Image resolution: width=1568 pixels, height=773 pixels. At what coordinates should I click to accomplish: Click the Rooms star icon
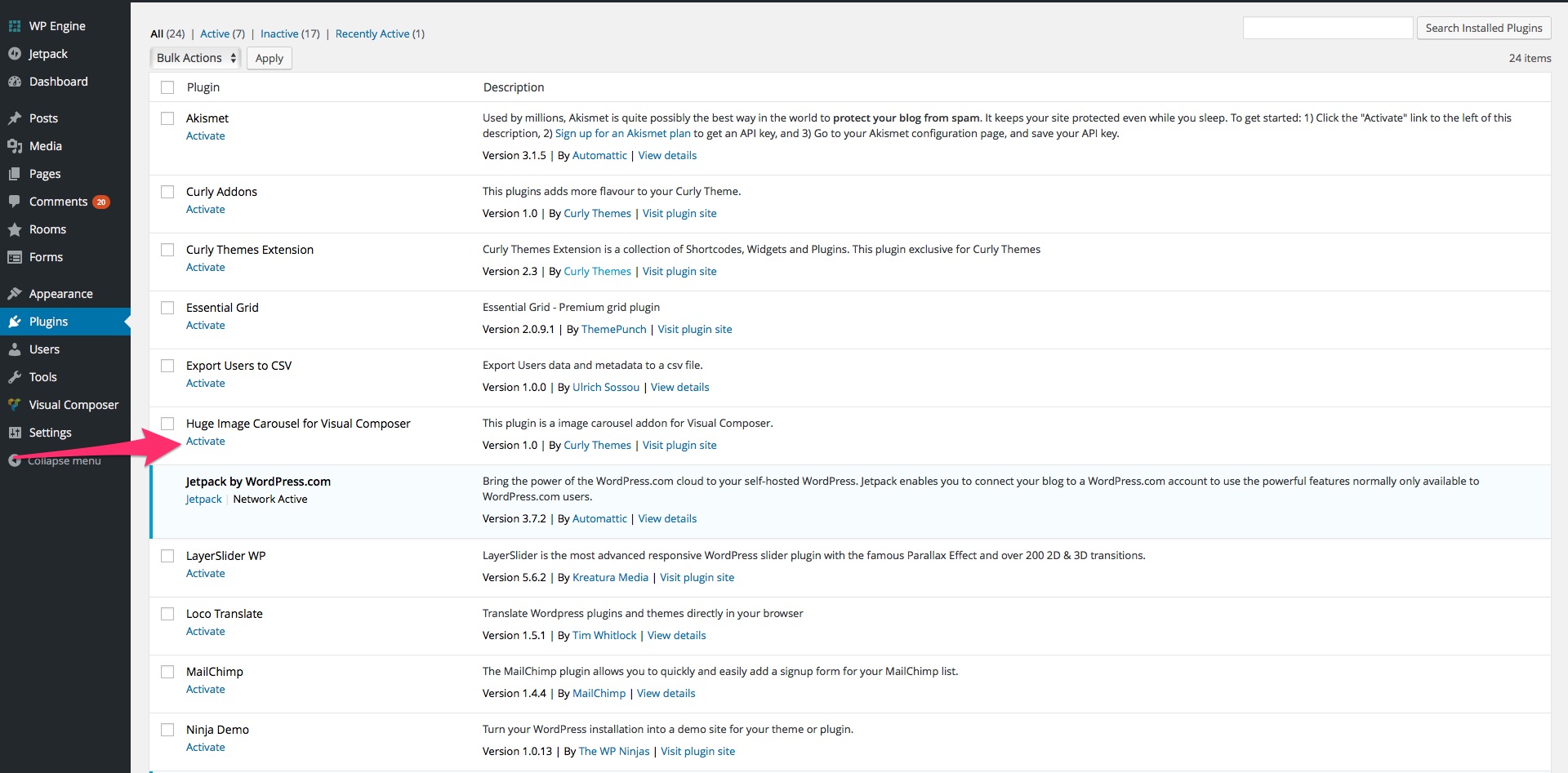14,229
